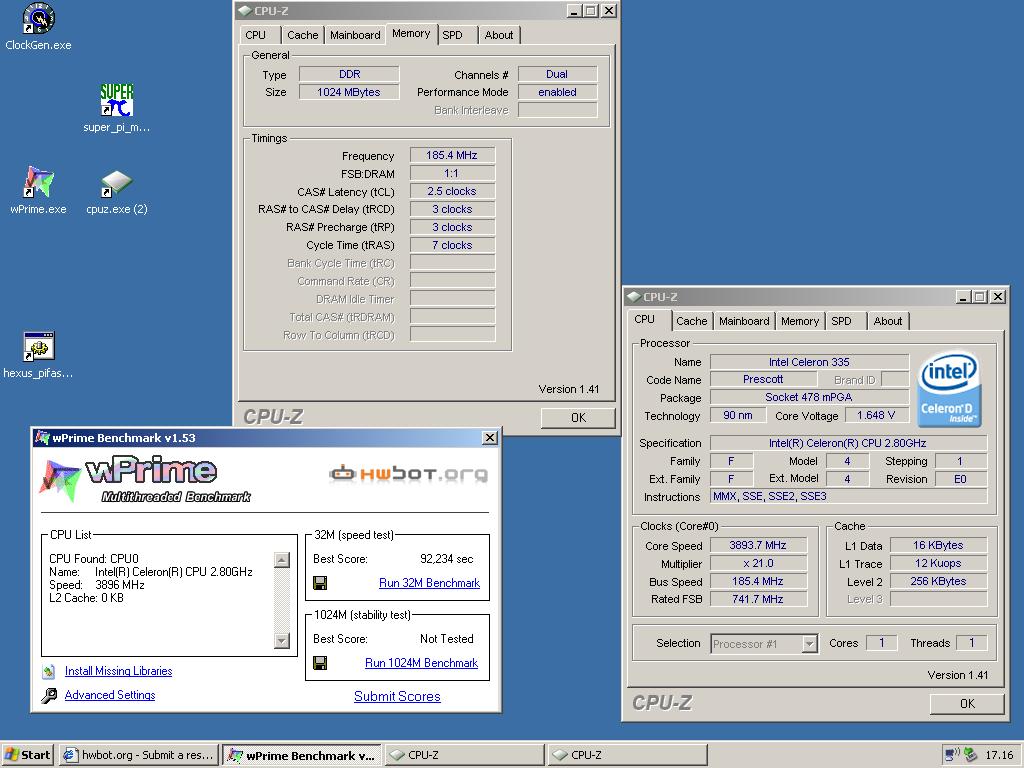Open Memory tab in processor CPU-Z window
Image resolution: width=1024 pixels, height=768 pixels.
tap(800, 321)
